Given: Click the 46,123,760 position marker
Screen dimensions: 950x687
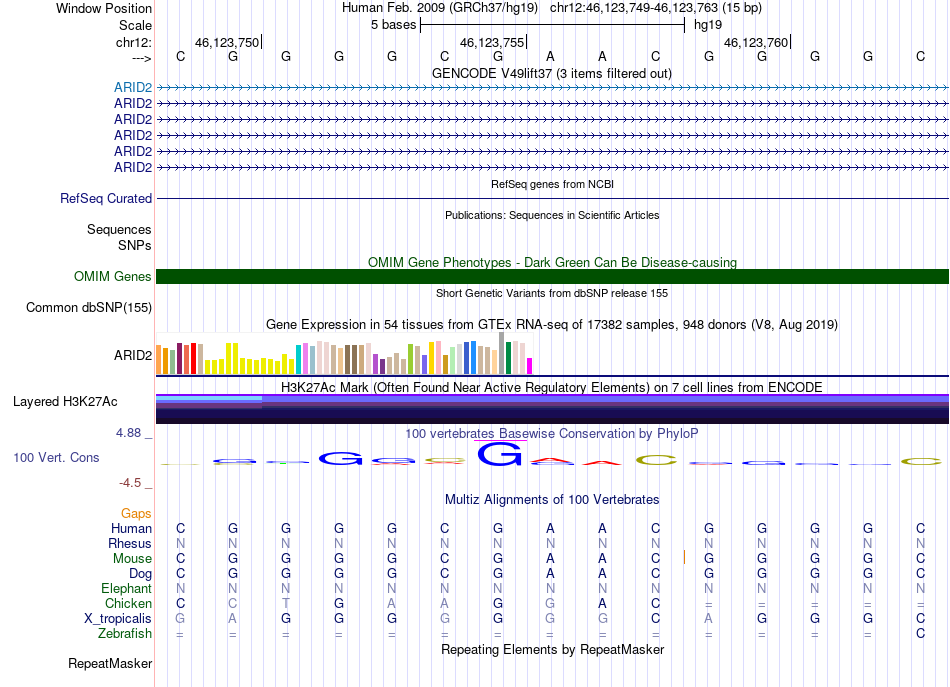Looking at the screenshot, I should click(x=756, y=42).
